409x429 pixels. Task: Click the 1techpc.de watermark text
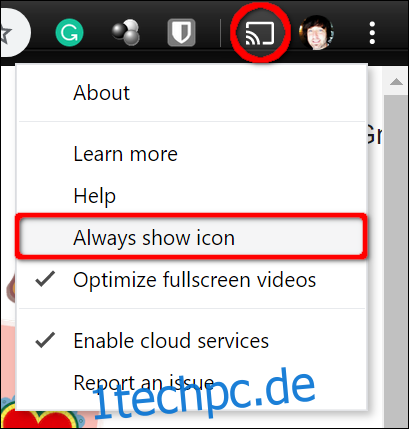[x=204, y=393]
